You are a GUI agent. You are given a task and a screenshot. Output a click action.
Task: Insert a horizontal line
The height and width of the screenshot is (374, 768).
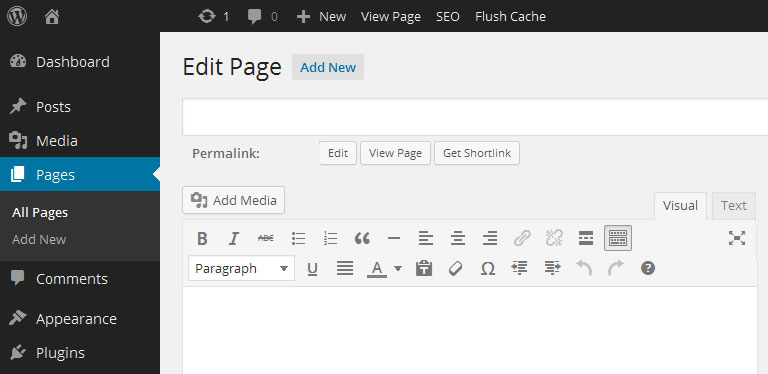point(394,238)
